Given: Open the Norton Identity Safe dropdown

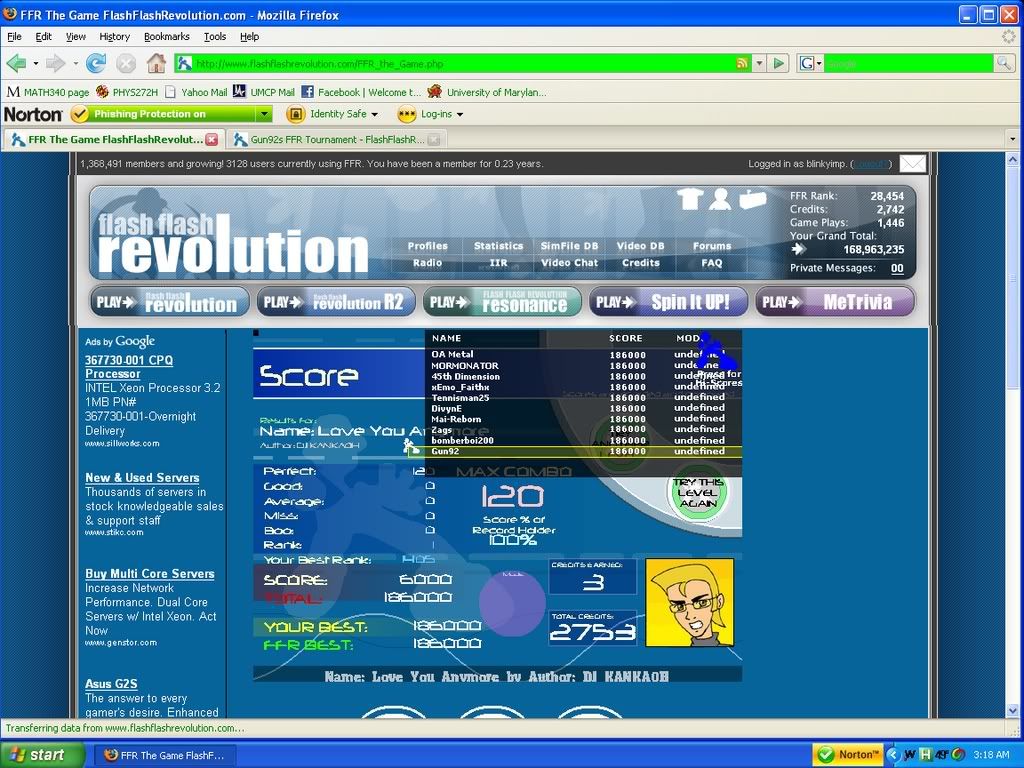Looking at the screenshot, I should click(x=374, y=114).
